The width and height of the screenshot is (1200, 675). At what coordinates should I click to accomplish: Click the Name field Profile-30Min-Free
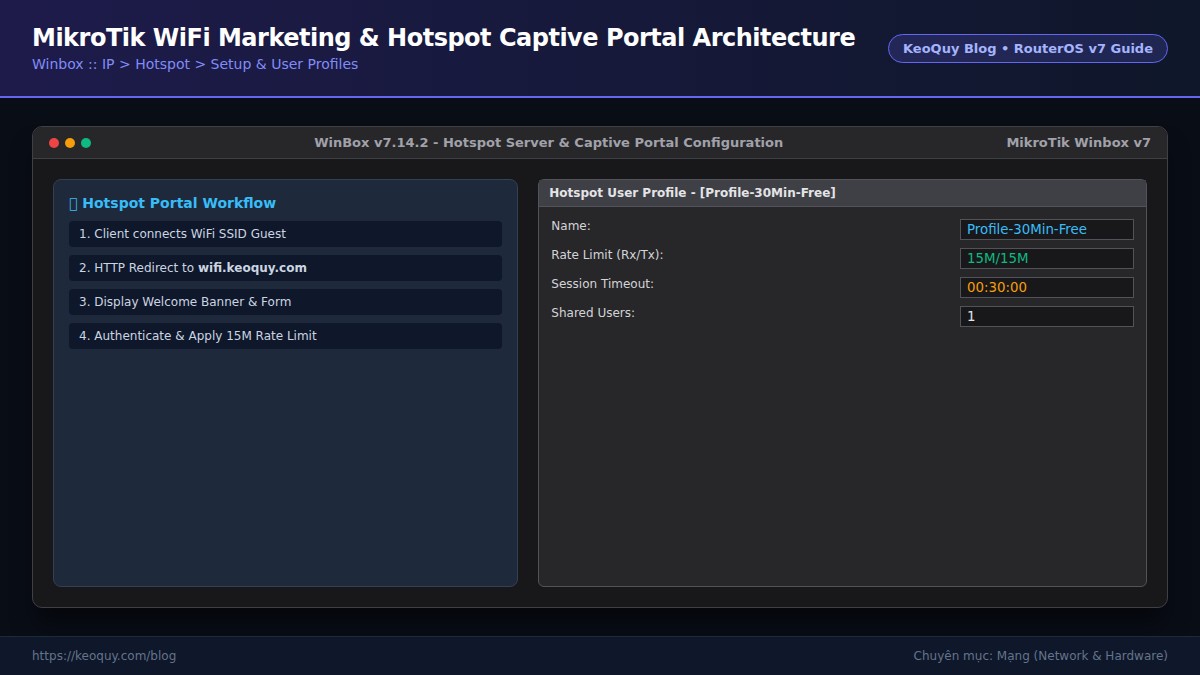click(x=1046, y=229)
